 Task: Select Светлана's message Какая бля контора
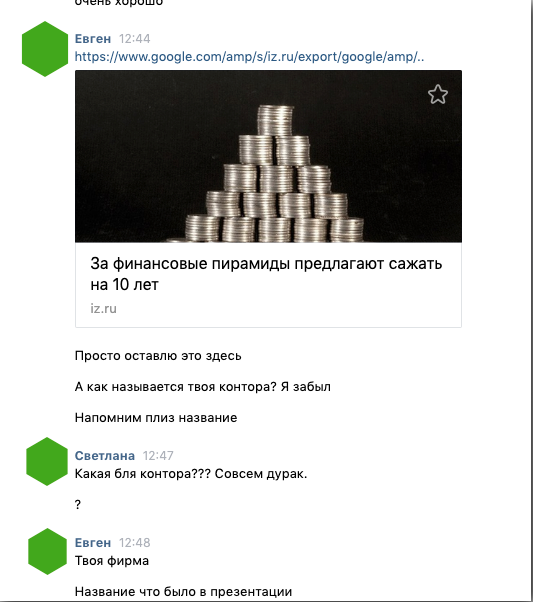[191, 474]
